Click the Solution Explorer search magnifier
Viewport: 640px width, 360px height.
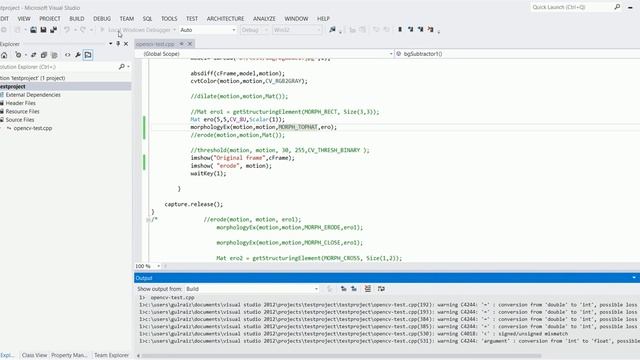tap(122, 67)
